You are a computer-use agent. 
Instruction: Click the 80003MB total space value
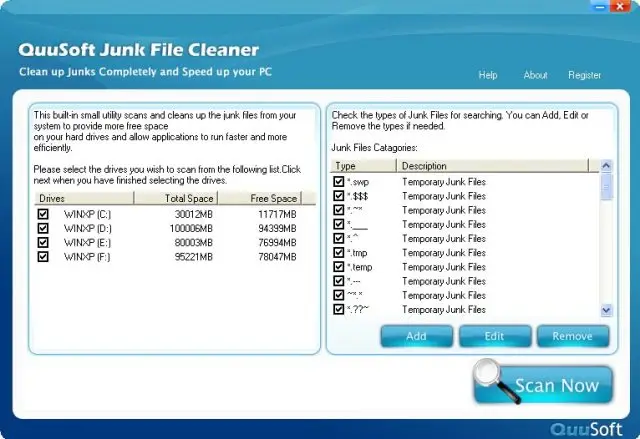[193, 243]
